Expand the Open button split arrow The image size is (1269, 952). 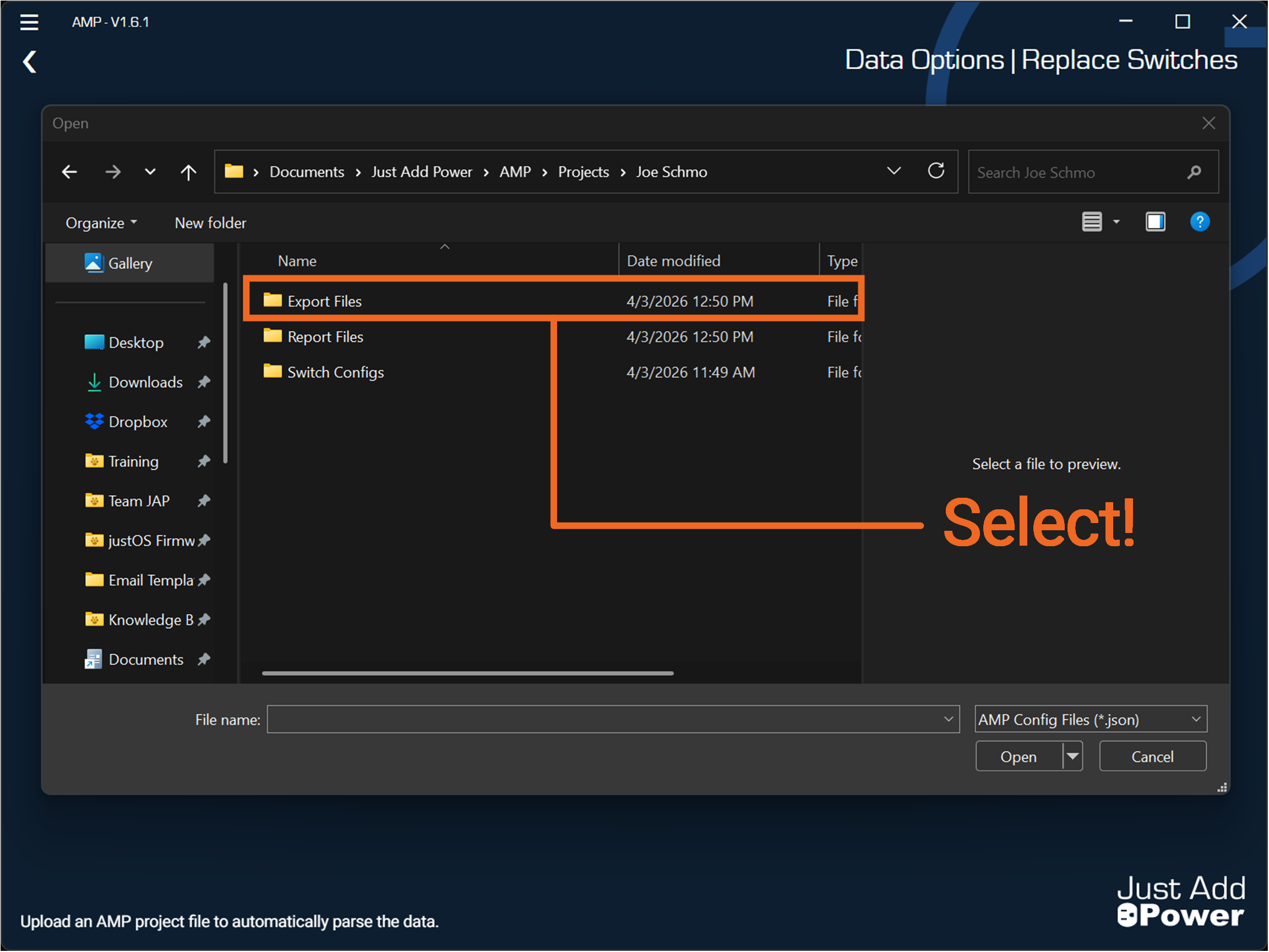(x=1072, y=757)
